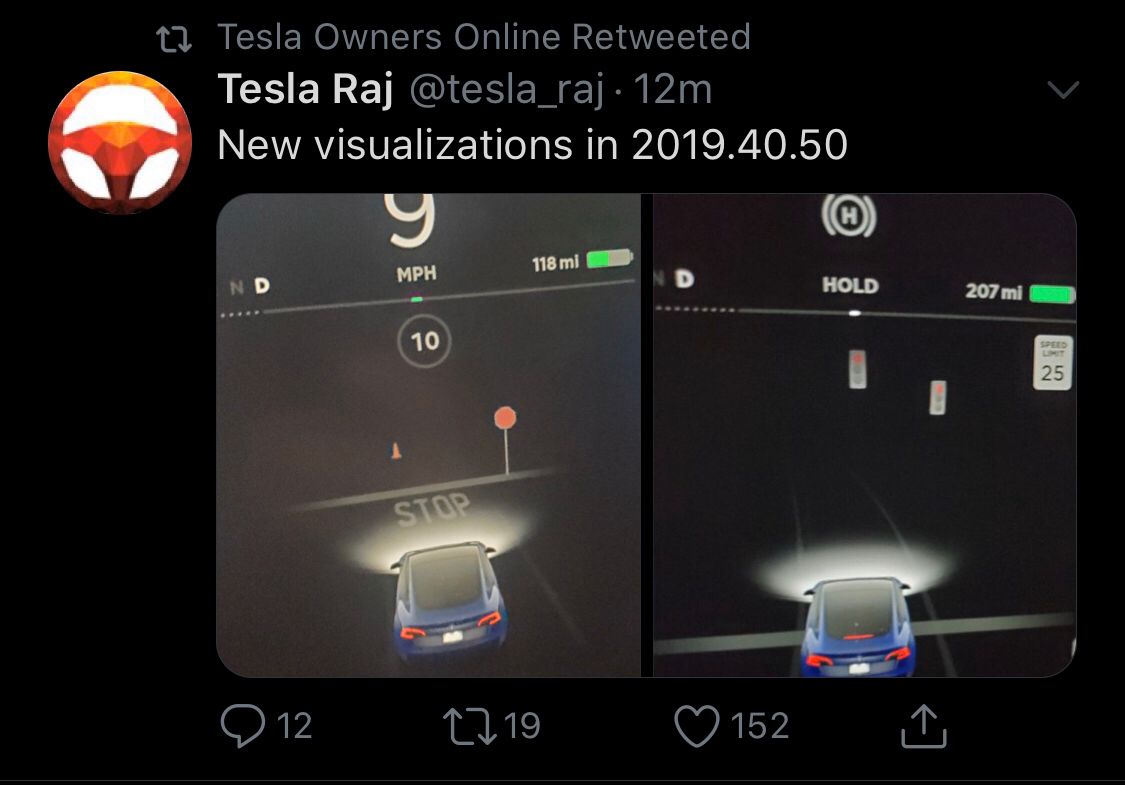Open the tweet options caret menu

(x=1064, y=88)
